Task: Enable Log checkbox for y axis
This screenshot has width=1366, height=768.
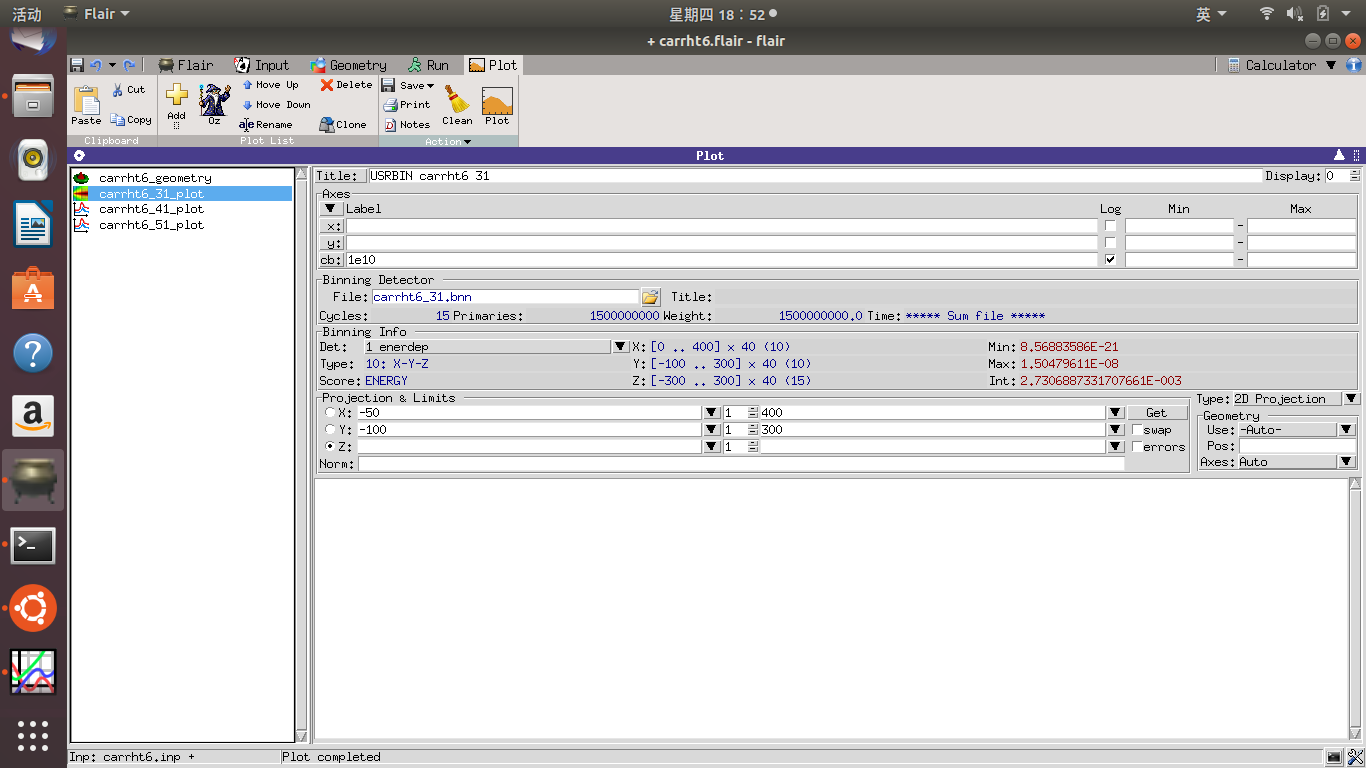Action: coord(1110,243)
